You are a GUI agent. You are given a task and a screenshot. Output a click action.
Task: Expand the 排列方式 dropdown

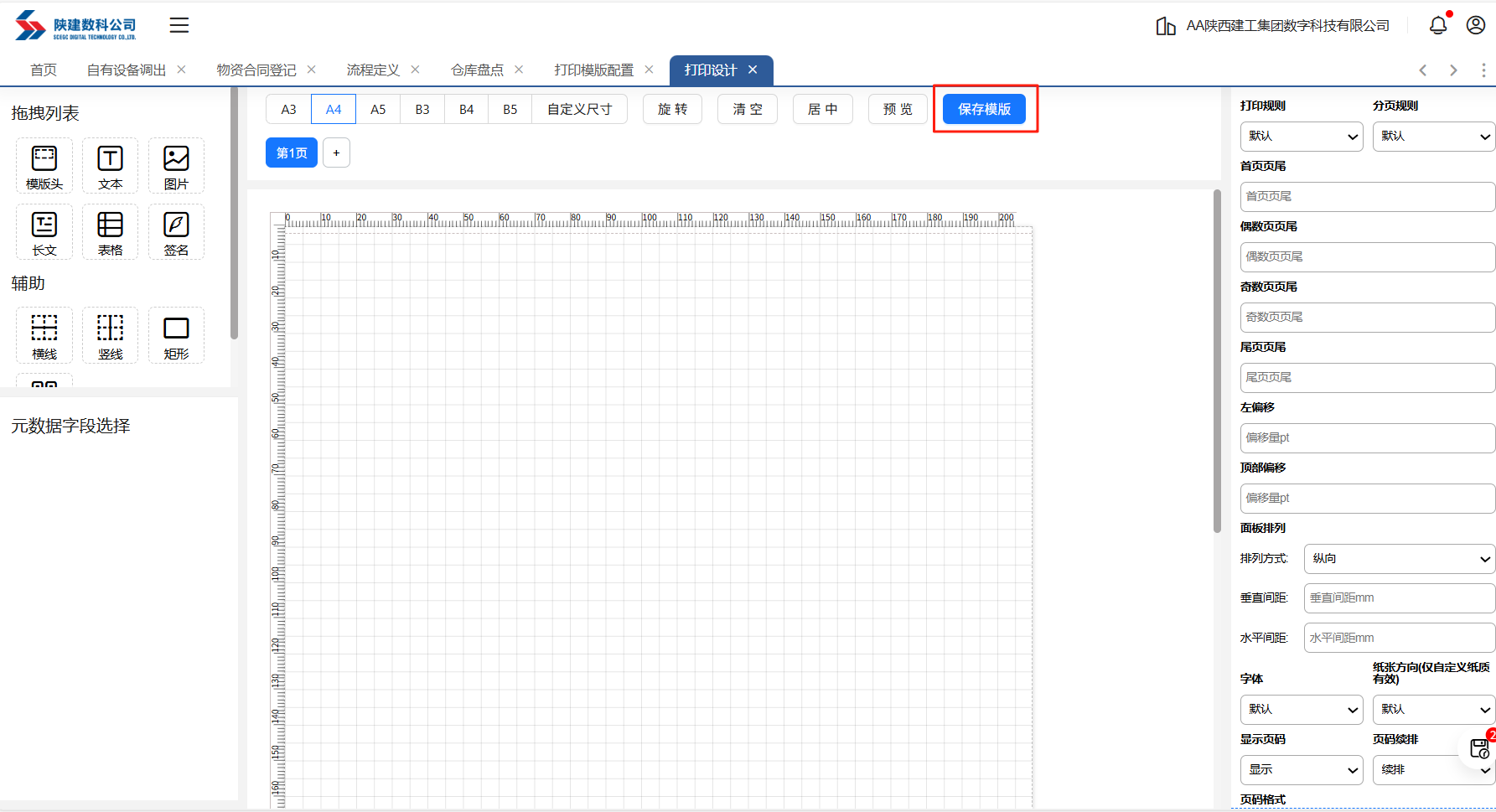(x=1399, y=559)
